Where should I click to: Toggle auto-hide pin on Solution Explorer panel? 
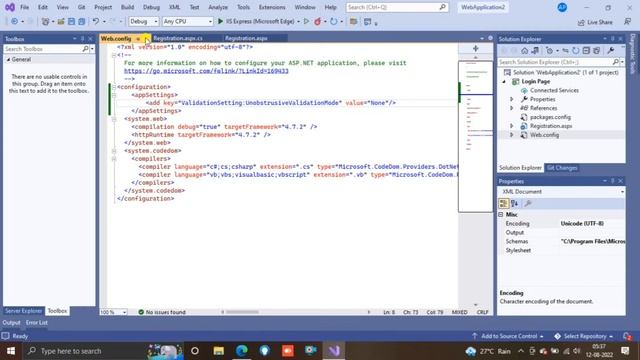pyautogui.click(x=613, y=39)
